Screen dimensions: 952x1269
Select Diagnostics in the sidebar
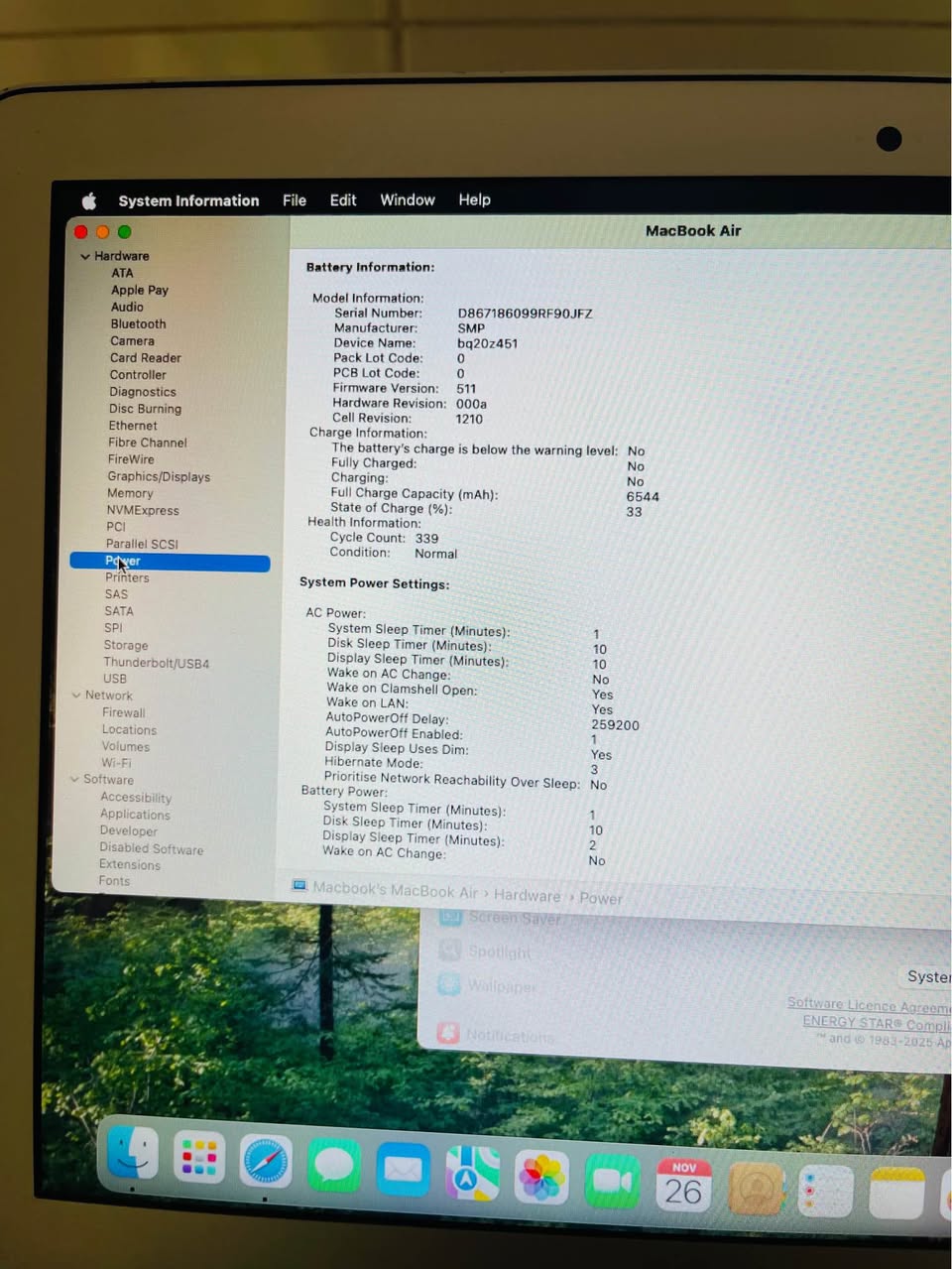point(143,391)
